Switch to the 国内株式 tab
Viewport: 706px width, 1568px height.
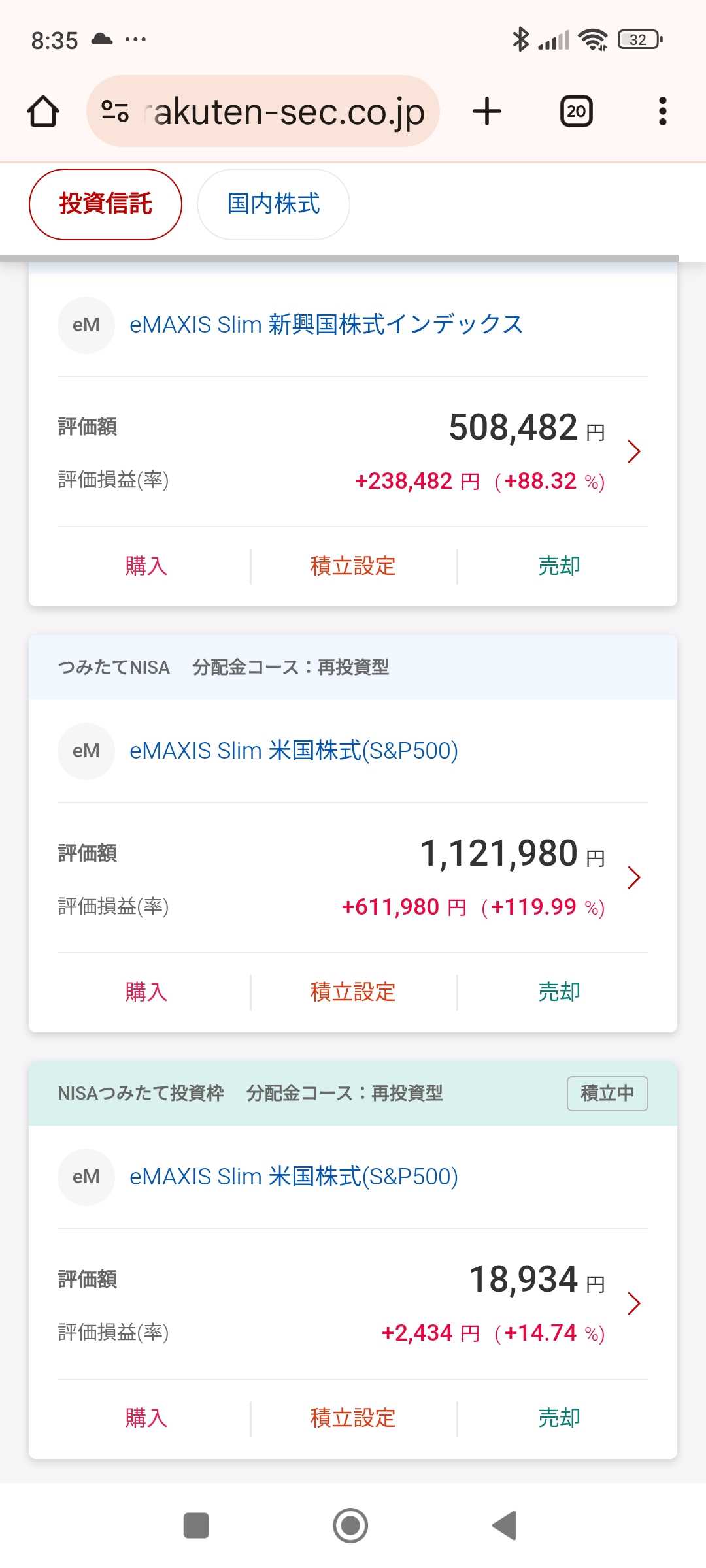click(x=273, y=204)
